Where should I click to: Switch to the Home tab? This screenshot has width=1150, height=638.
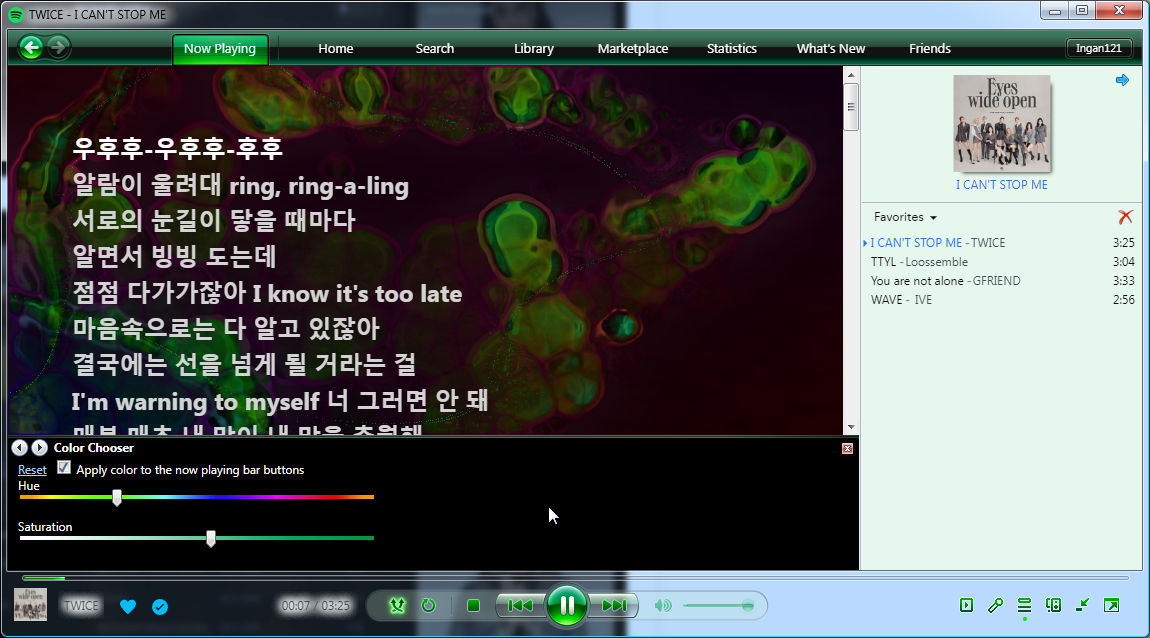click(x=336, y=49)
